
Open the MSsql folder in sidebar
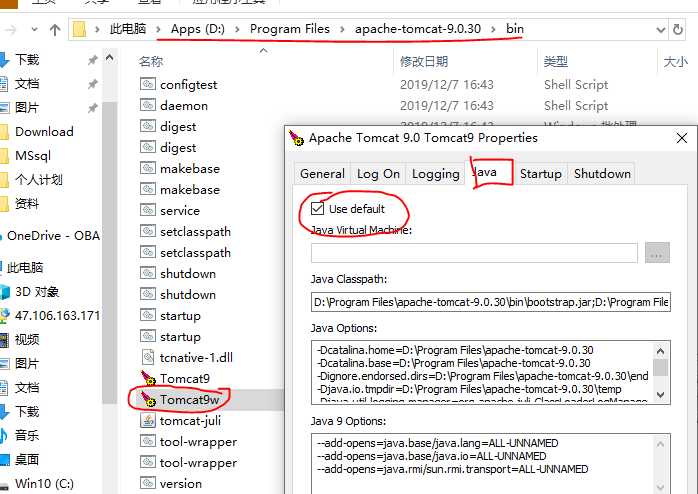(x=32, y=156)
